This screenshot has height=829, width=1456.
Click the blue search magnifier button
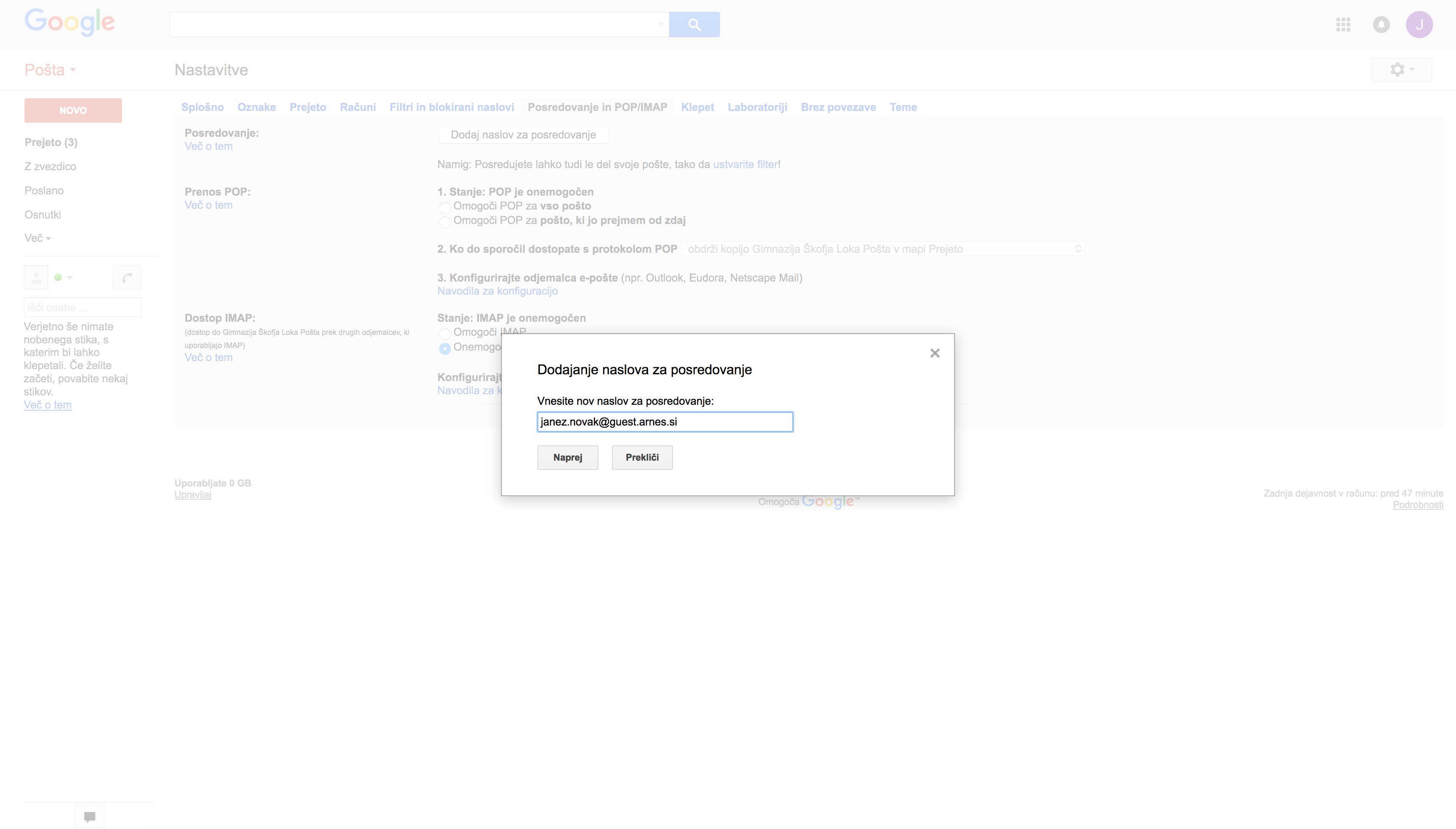694,25
